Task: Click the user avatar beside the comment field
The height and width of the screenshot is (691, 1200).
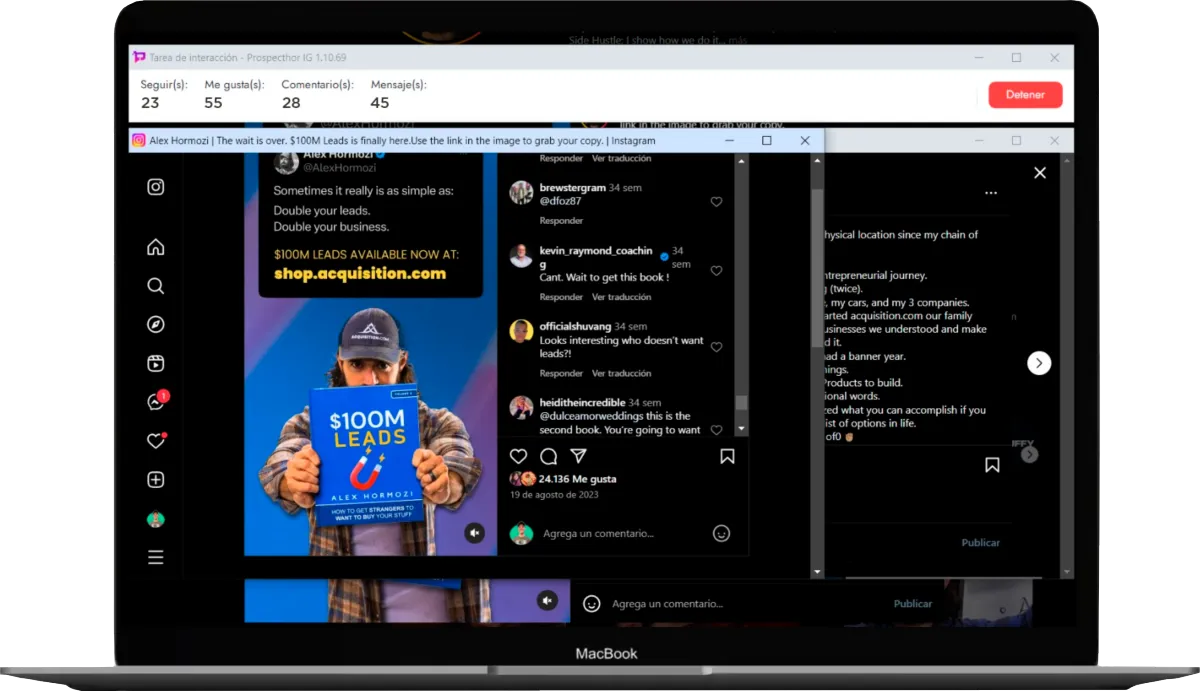Action: (x=521, y=534)
